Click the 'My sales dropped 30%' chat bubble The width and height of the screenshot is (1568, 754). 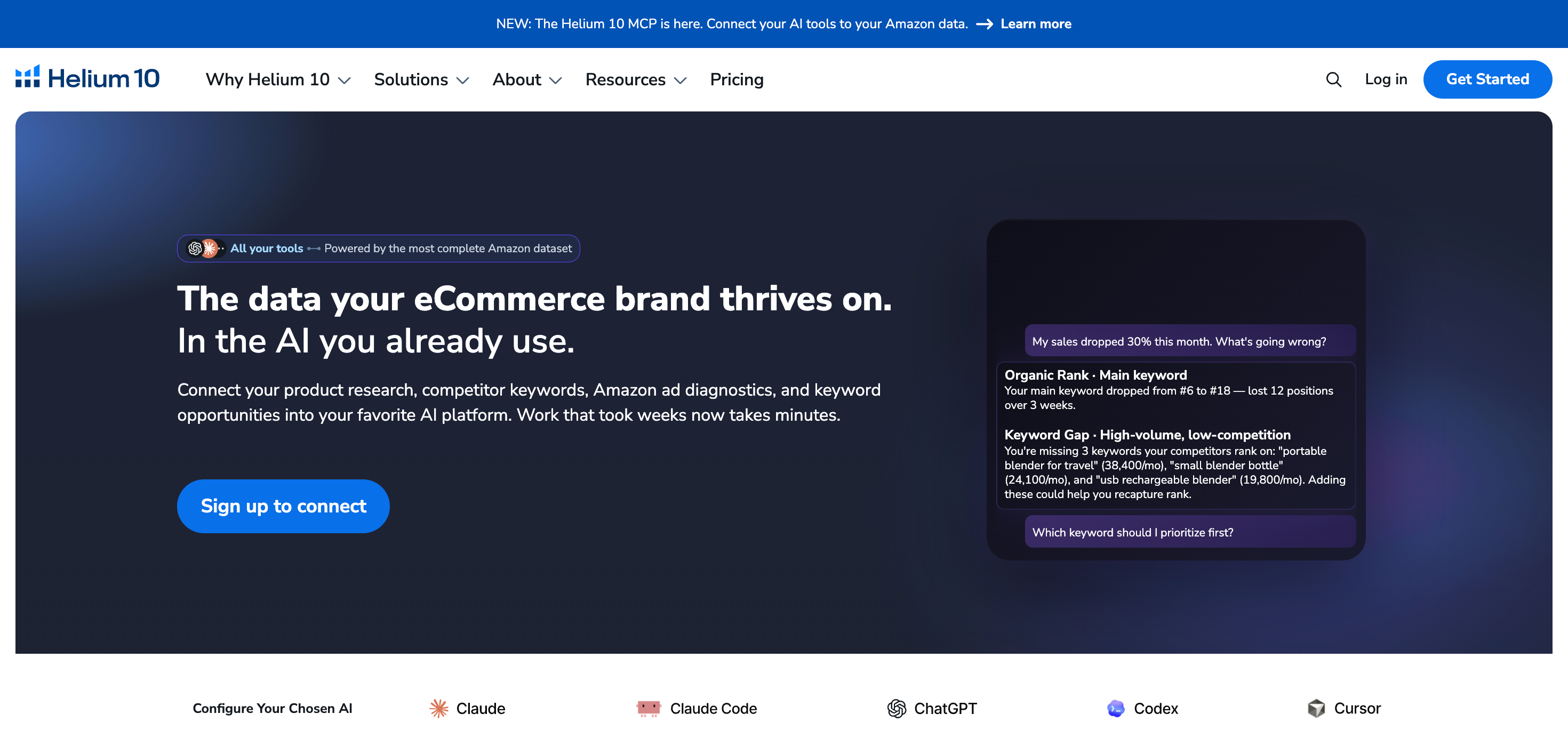tap(1190, 341)
